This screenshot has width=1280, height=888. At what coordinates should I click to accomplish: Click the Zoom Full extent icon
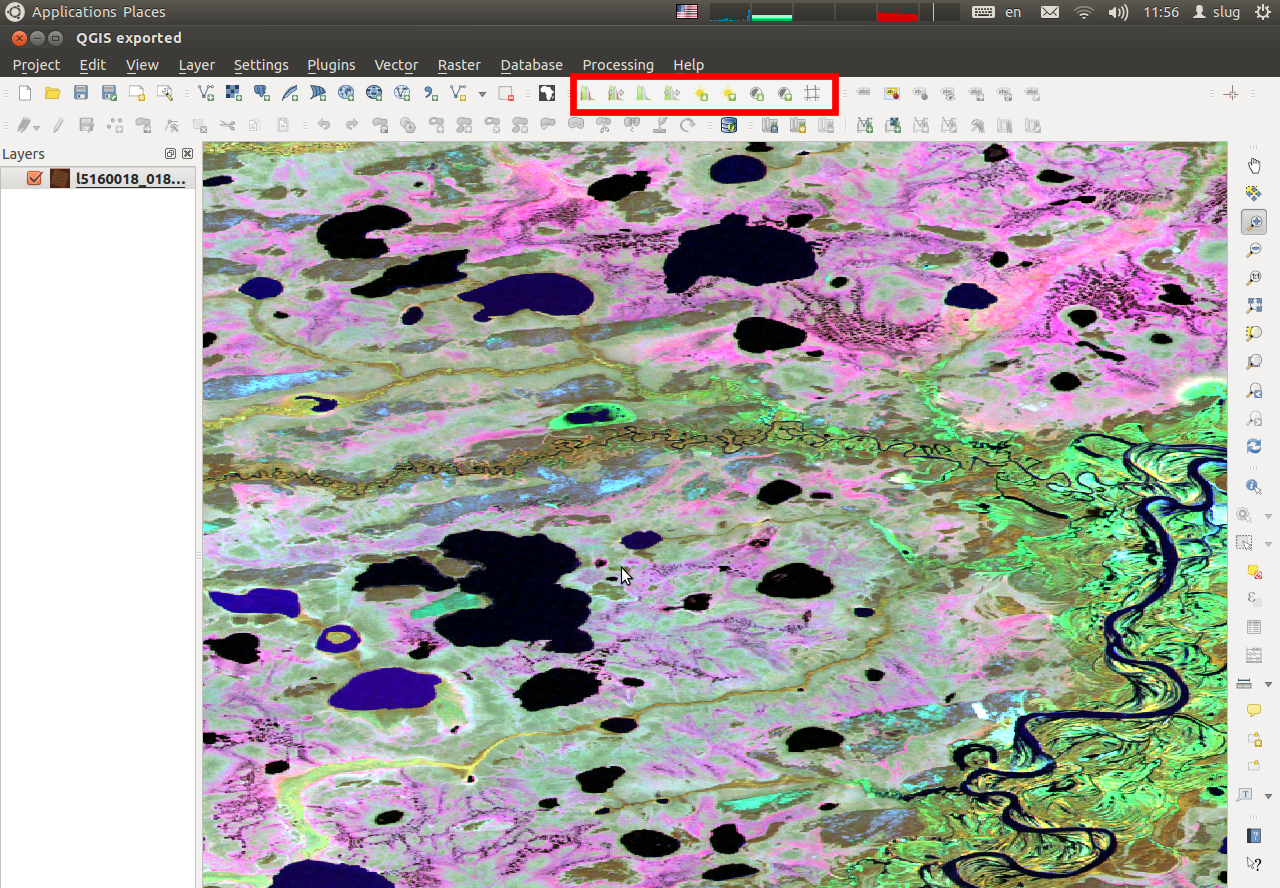pyautogui.click(x=1254, y=306)
